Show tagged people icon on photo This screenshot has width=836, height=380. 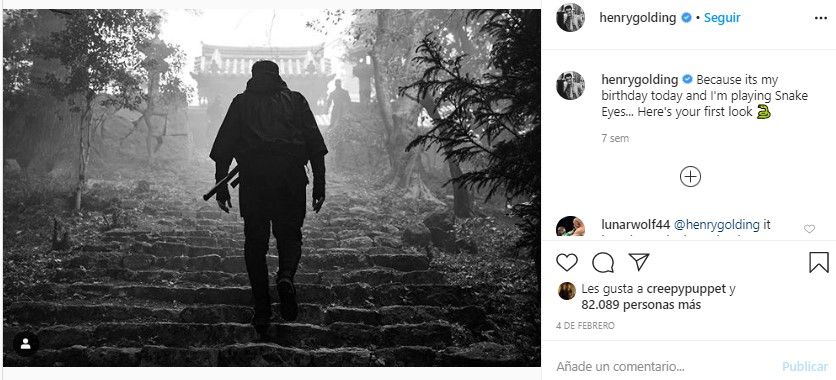click(26, 344)
